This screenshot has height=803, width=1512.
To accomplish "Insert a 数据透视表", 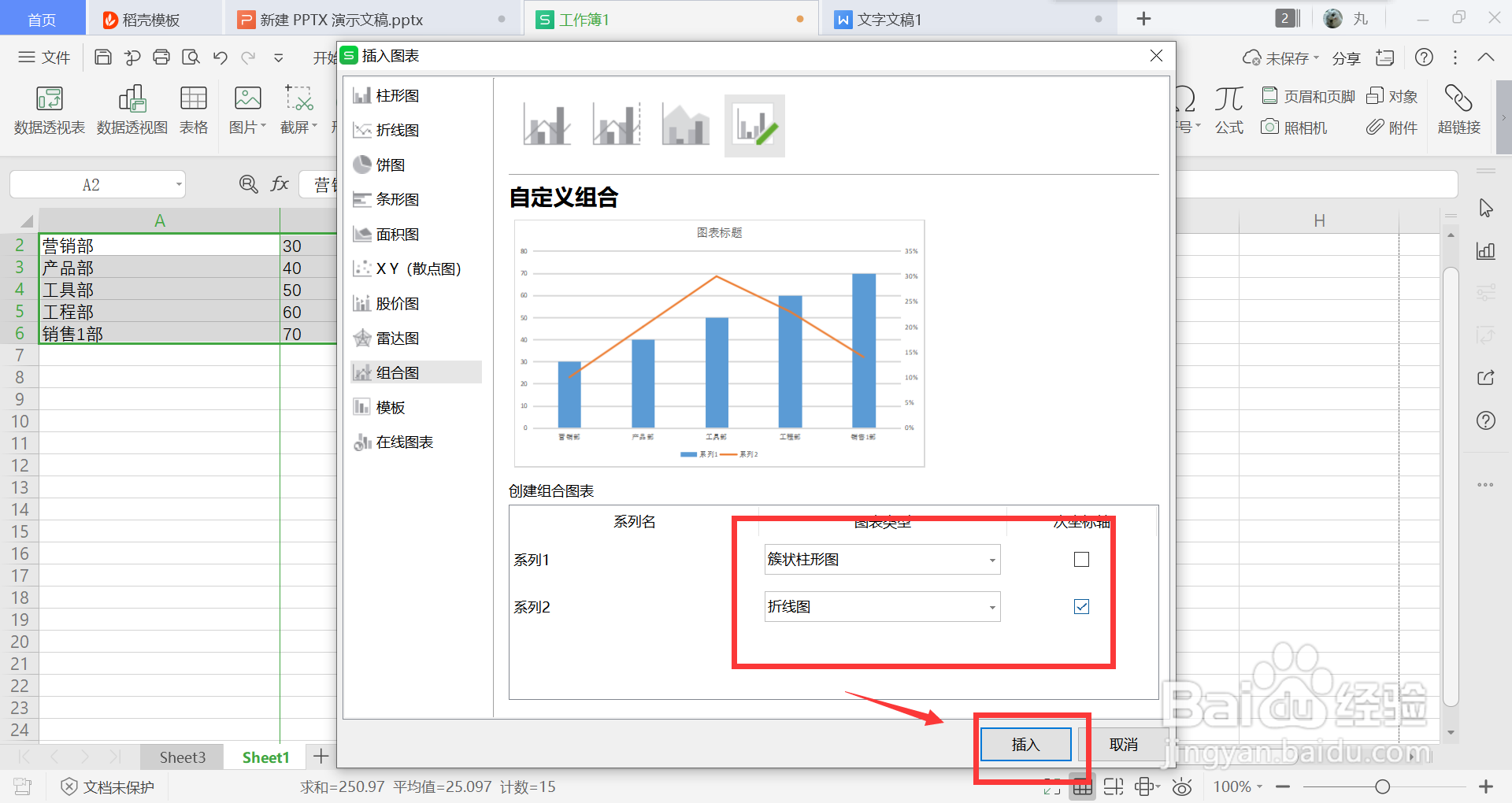I will click(x=49, y=110).
